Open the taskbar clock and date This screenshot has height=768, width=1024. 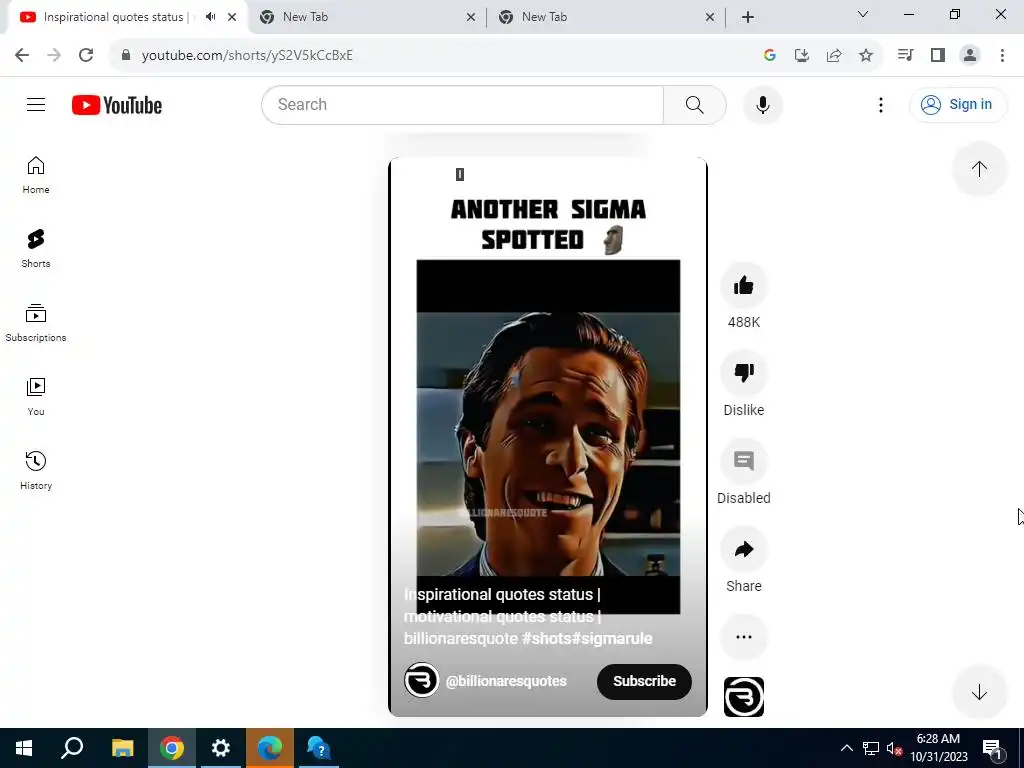938,748
